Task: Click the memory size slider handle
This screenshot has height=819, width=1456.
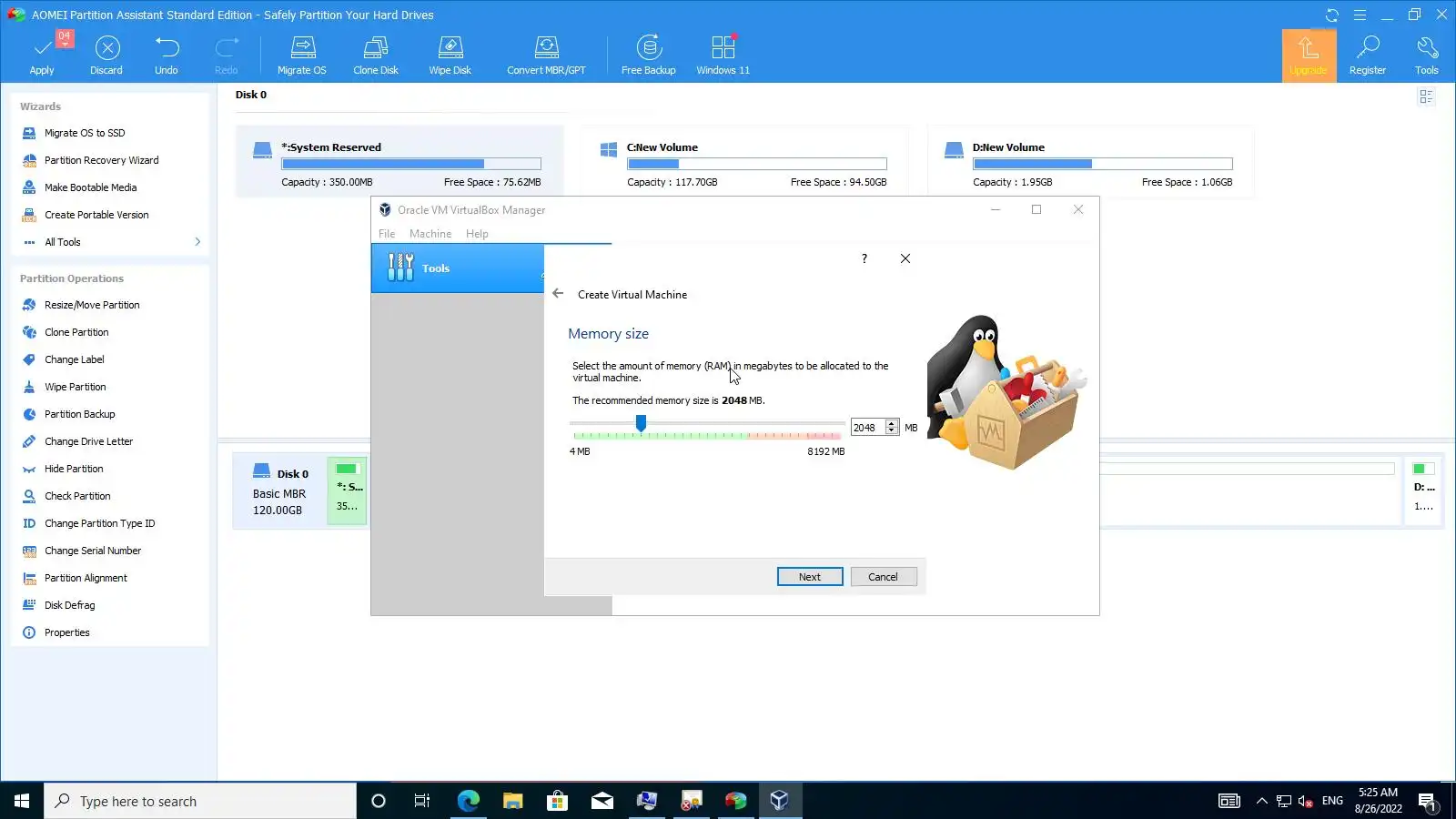Action: pyautogui.click(x=642, y=423)
